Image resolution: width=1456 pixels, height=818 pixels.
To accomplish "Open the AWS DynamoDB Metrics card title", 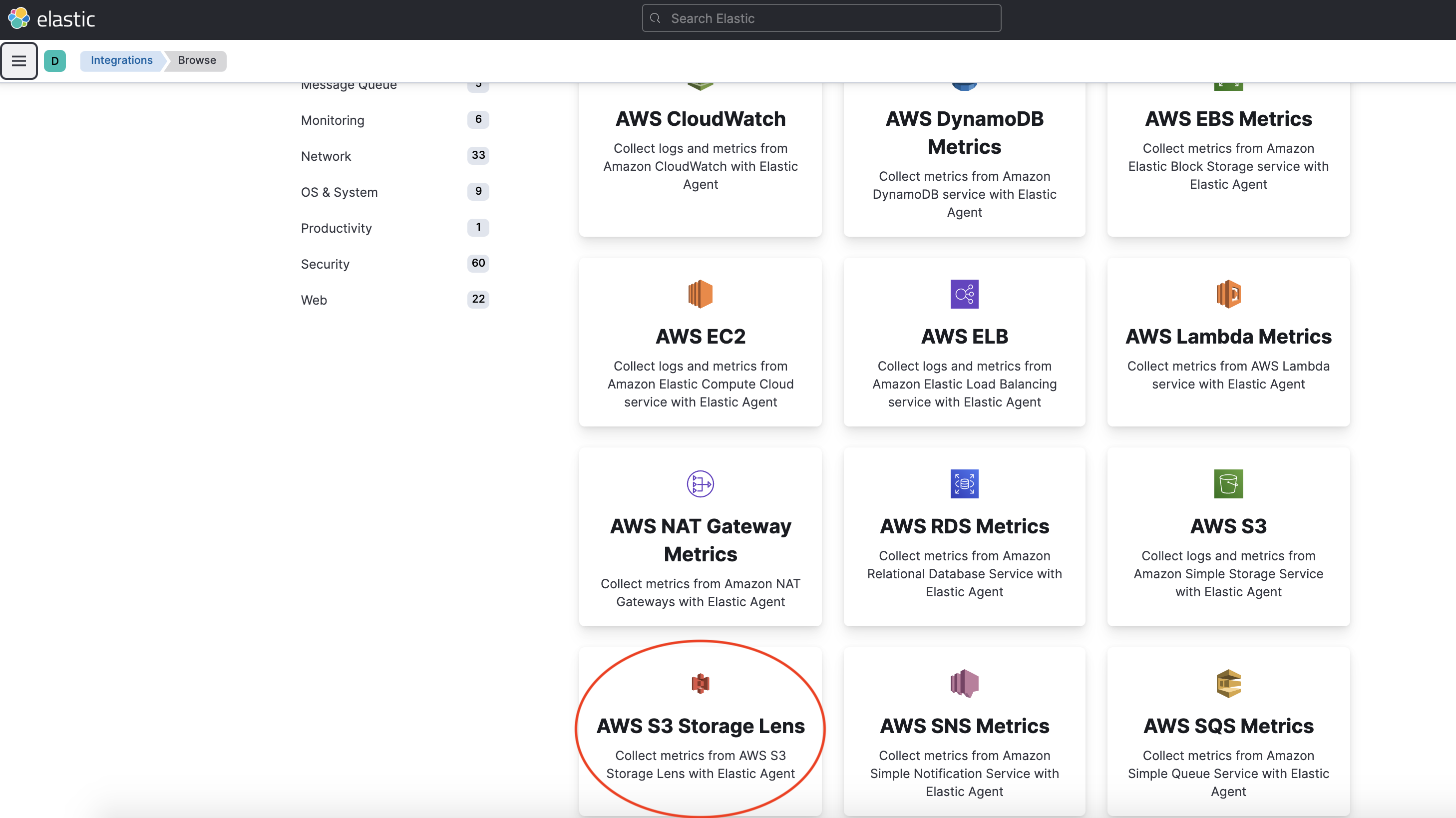I will tap(964, 133).
